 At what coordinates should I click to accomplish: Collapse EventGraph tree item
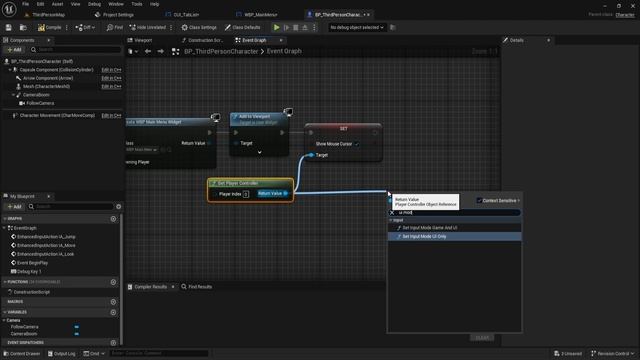4,228
